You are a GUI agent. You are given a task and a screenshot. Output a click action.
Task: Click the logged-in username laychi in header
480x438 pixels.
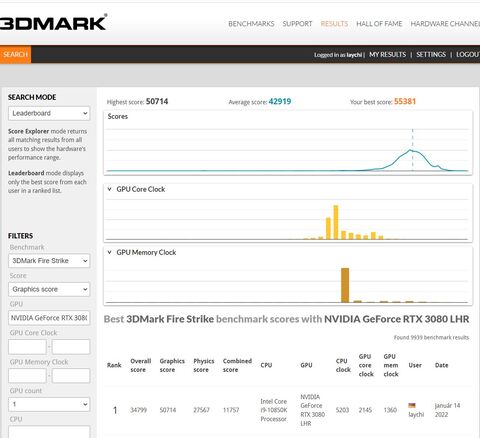click(354, 55)
